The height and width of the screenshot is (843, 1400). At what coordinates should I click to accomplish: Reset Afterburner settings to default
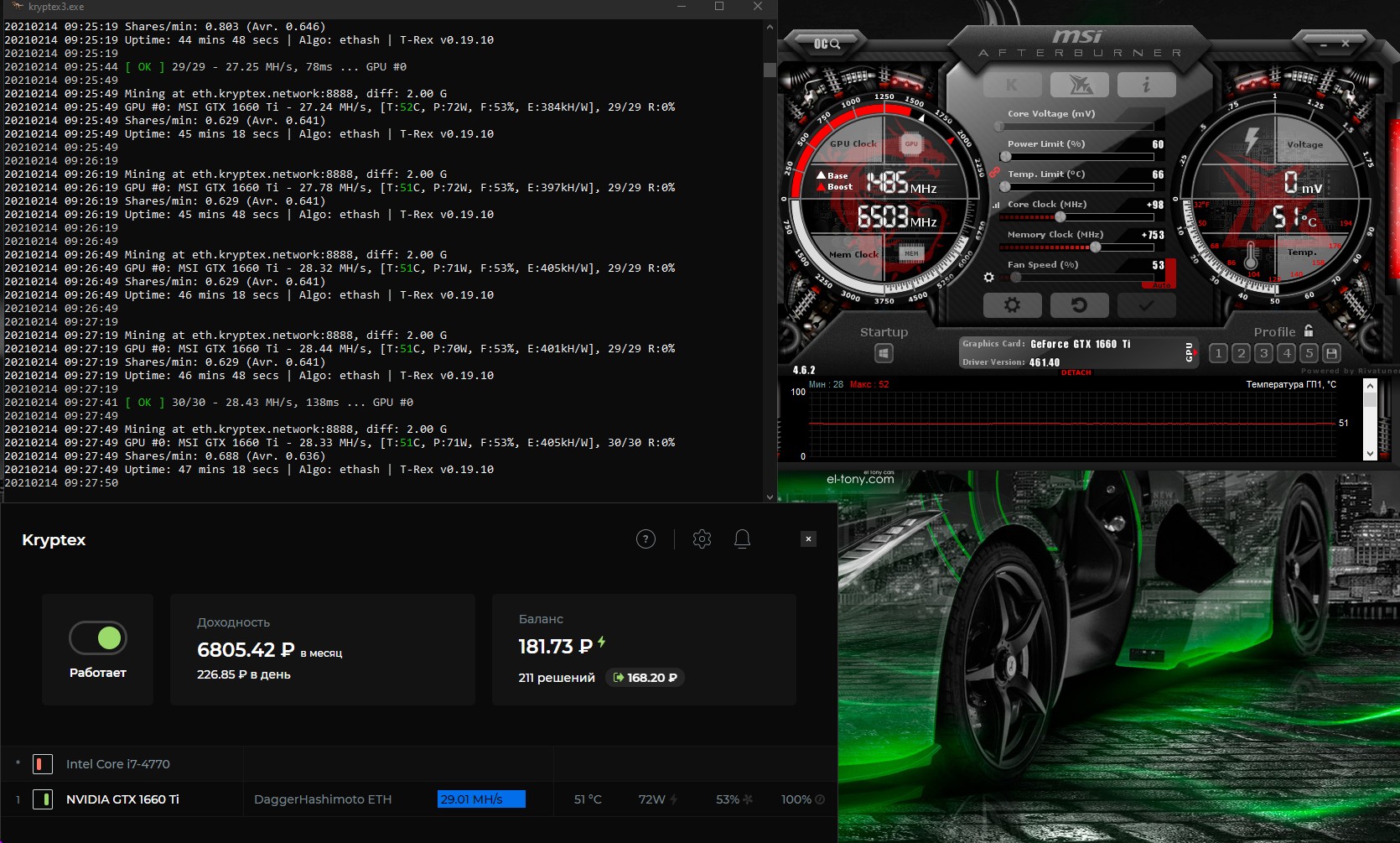coord(1079,305)
